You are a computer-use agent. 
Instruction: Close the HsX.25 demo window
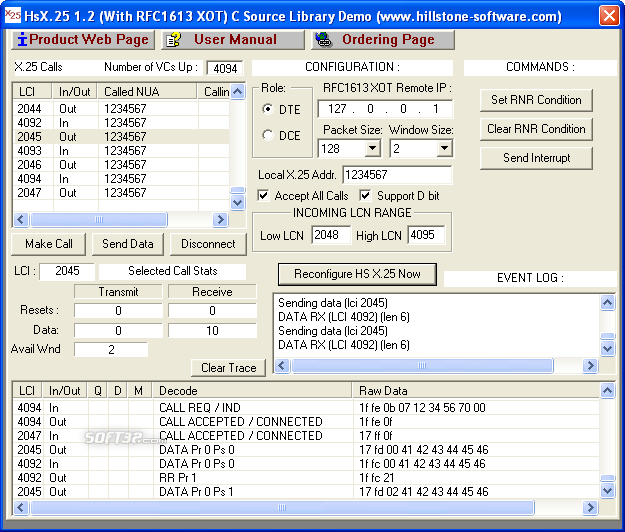[609, 16]
